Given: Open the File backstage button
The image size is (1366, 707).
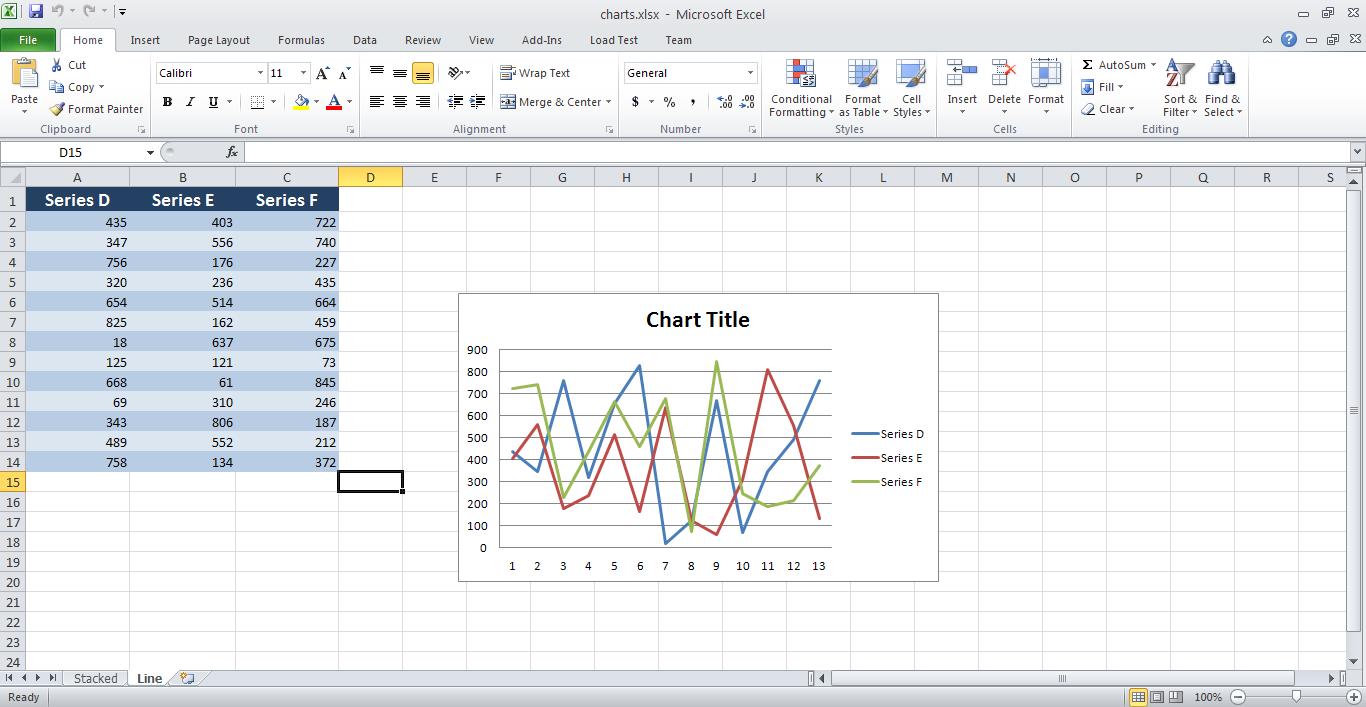Looking at the screenshot, I should point(28,40).
